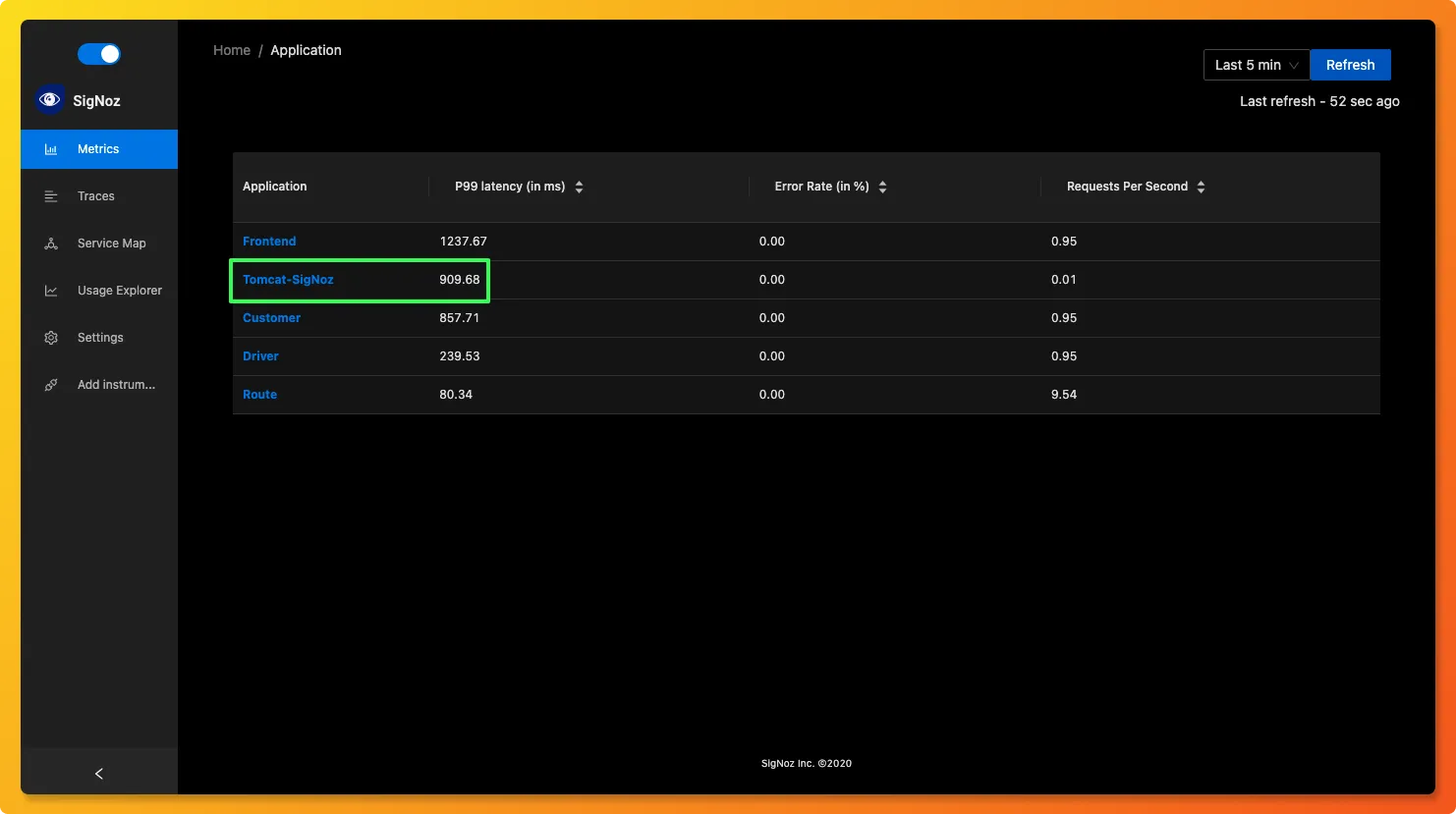Viewport: 1456px width, 814px height.
Task: Open the Usage Explorer menu item
Action: [x=119, y=291]
